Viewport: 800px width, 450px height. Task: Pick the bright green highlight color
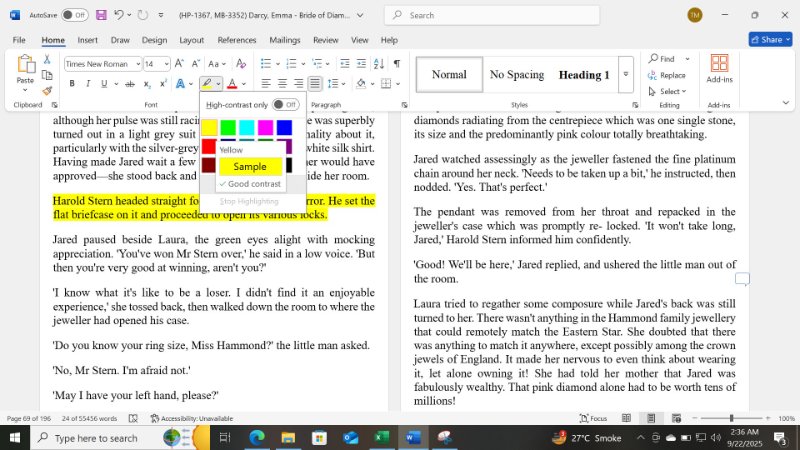pos(228,128)
